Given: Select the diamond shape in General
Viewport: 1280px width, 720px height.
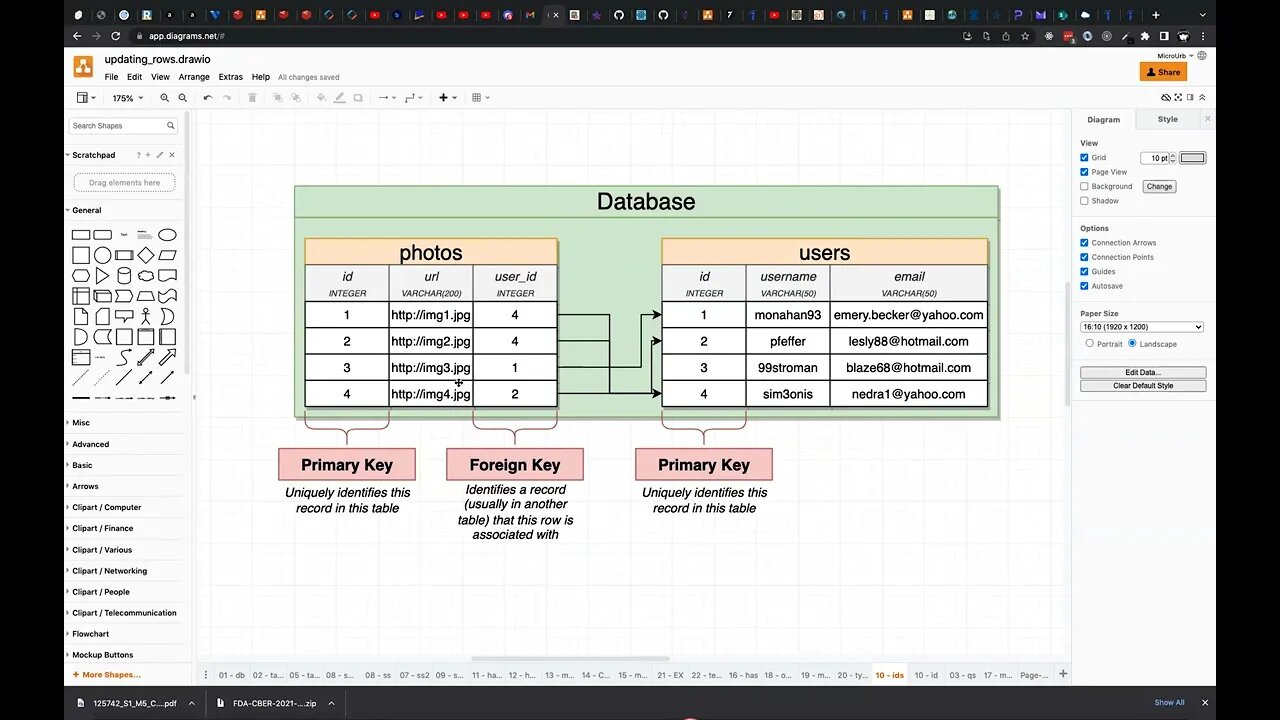Looking at the screenshot, I should coord(146,255).
